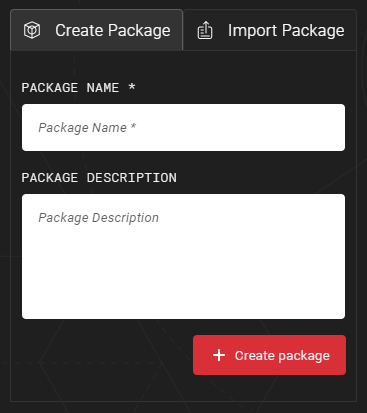
Task: Click the plus icon on the red button
Action: [x=219, y=355]
